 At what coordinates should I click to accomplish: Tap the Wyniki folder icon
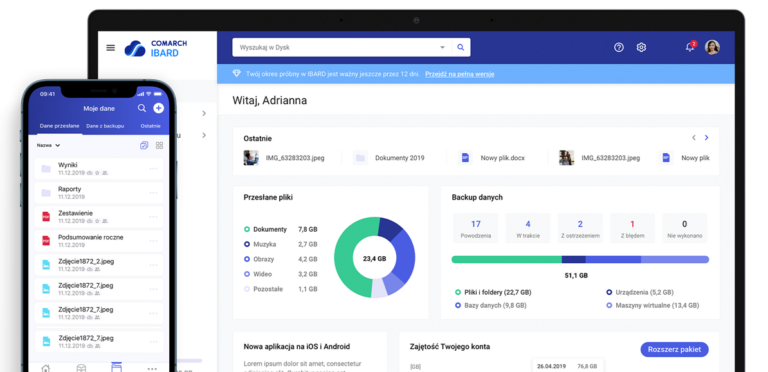coord(46,169)
